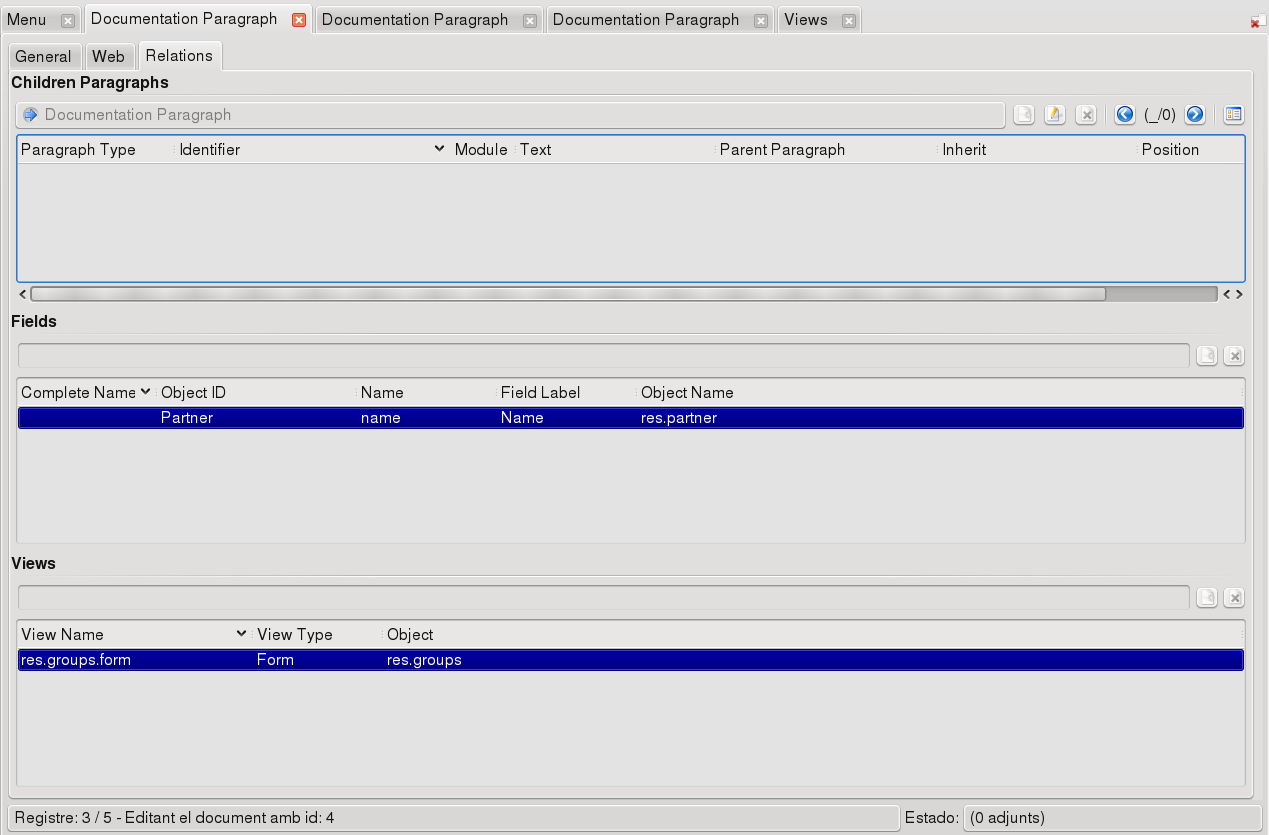1269x835 pixels.
Task: Remove selected record from Fields section
Action: 1234,356
